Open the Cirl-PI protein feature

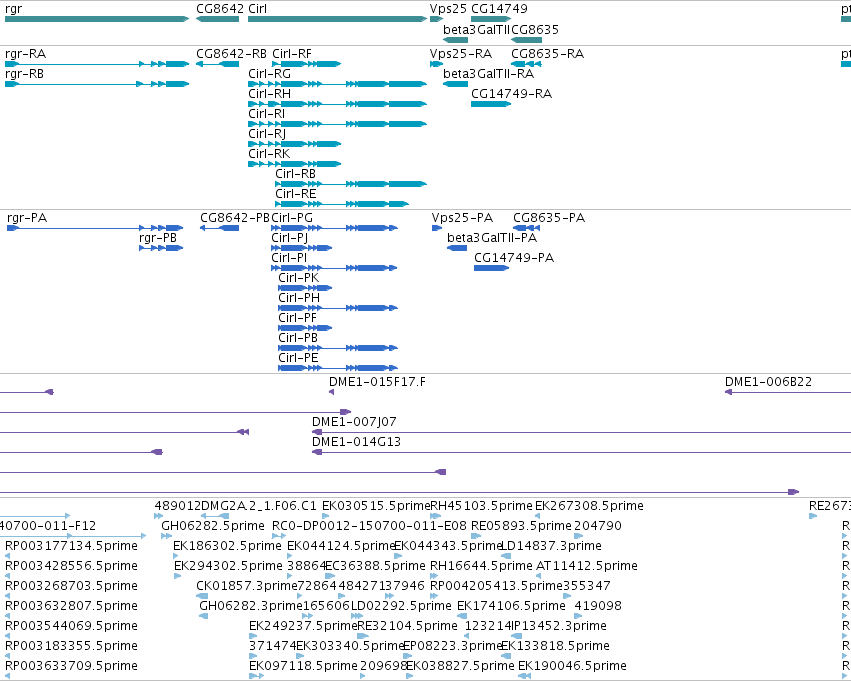point(334,268)
